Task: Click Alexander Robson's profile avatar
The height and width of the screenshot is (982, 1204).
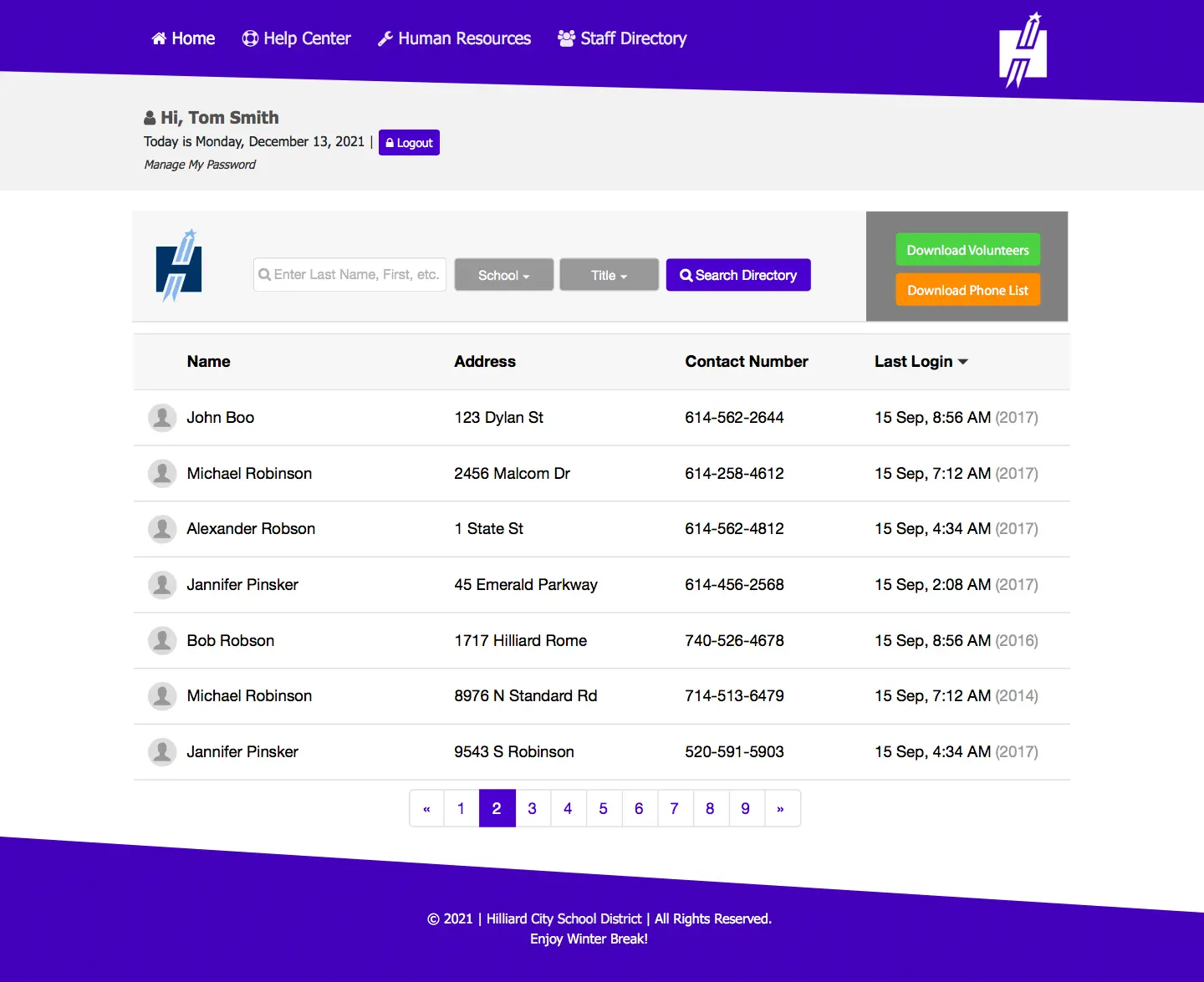Action: point(162,529)
